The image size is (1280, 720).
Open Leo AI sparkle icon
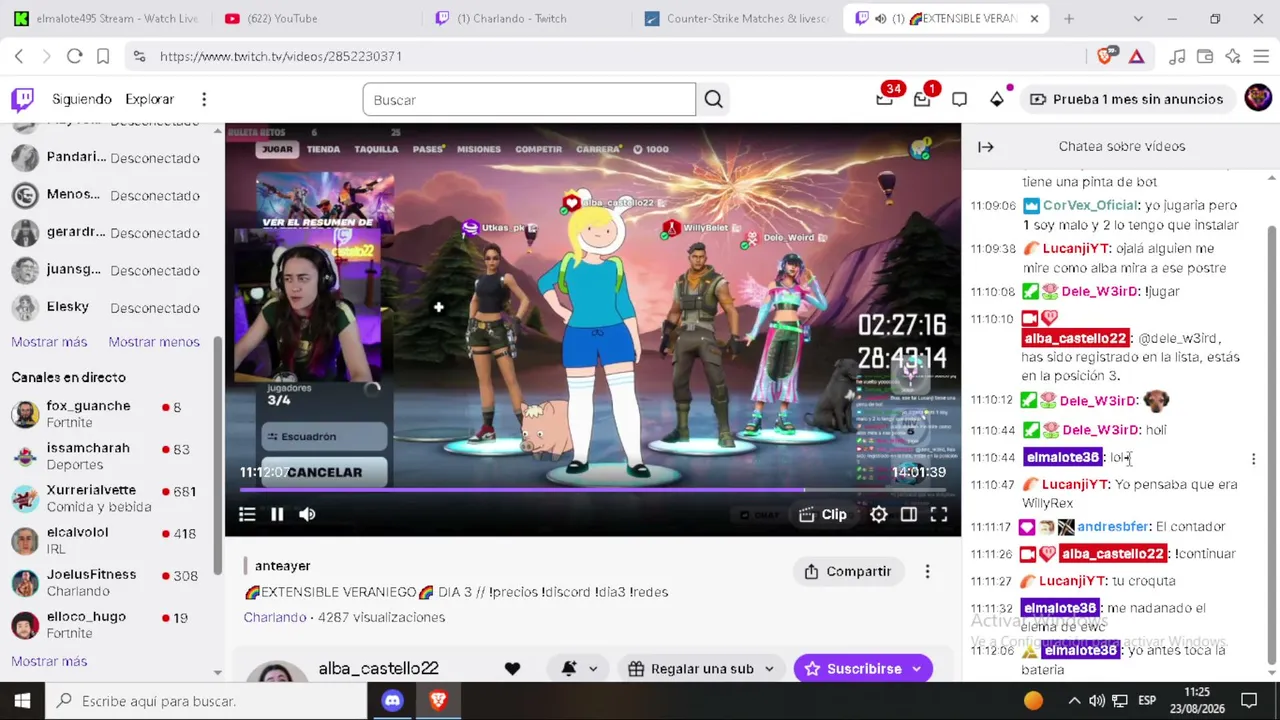[1233, 56]
